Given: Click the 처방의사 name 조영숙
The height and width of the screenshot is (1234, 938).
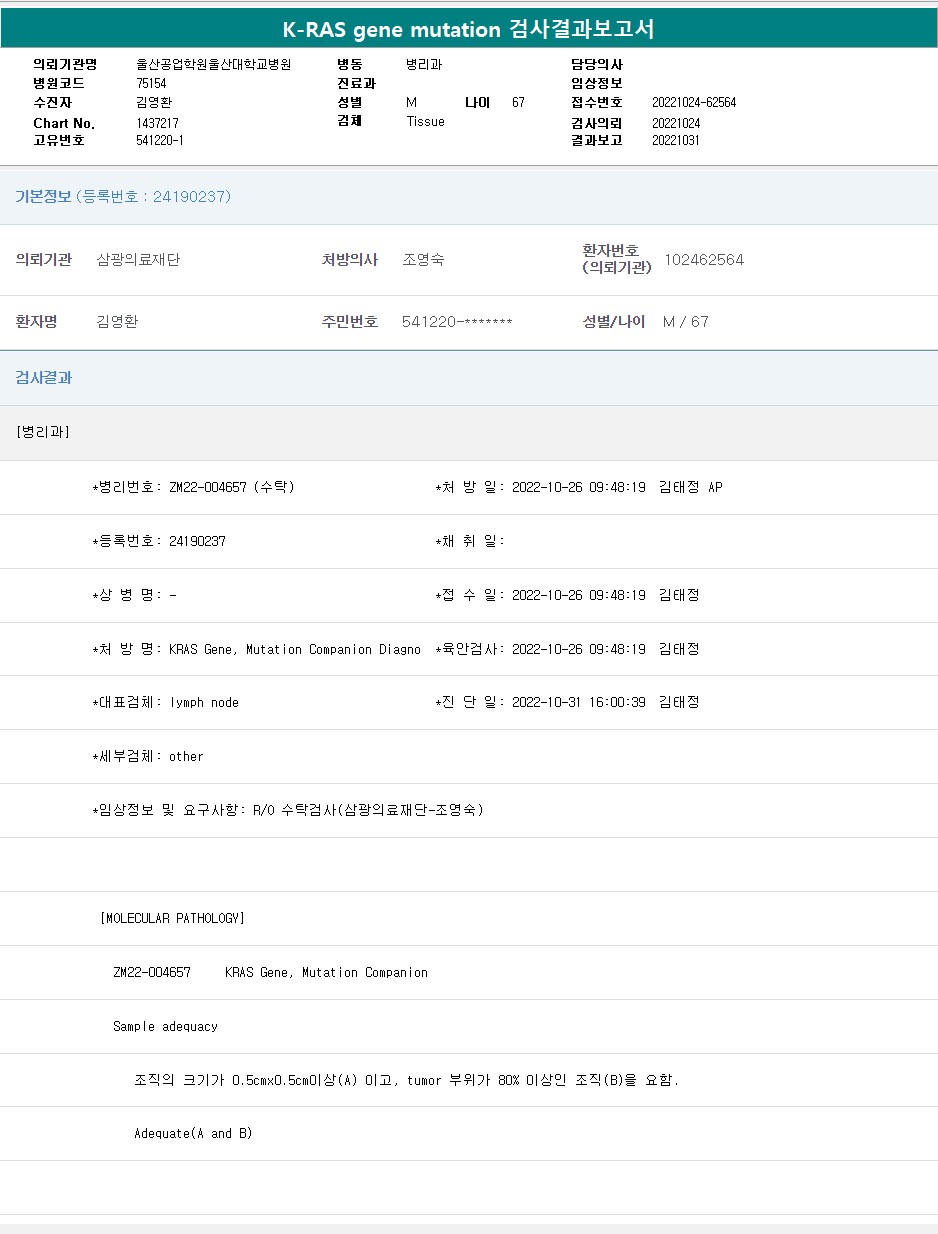Looking at the screenshot, I should pos(423,260).
